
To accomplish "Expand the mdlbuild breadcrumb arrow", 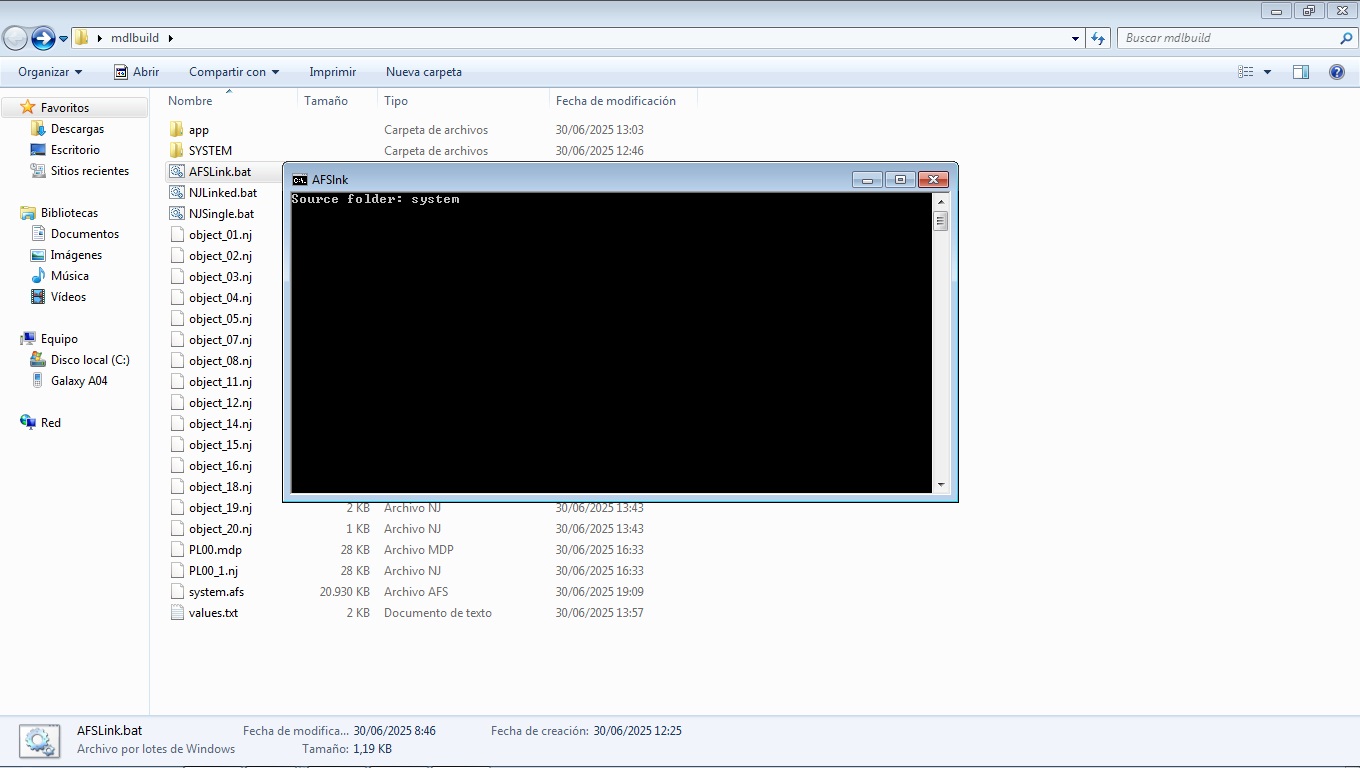I will (x=170, y=38).
